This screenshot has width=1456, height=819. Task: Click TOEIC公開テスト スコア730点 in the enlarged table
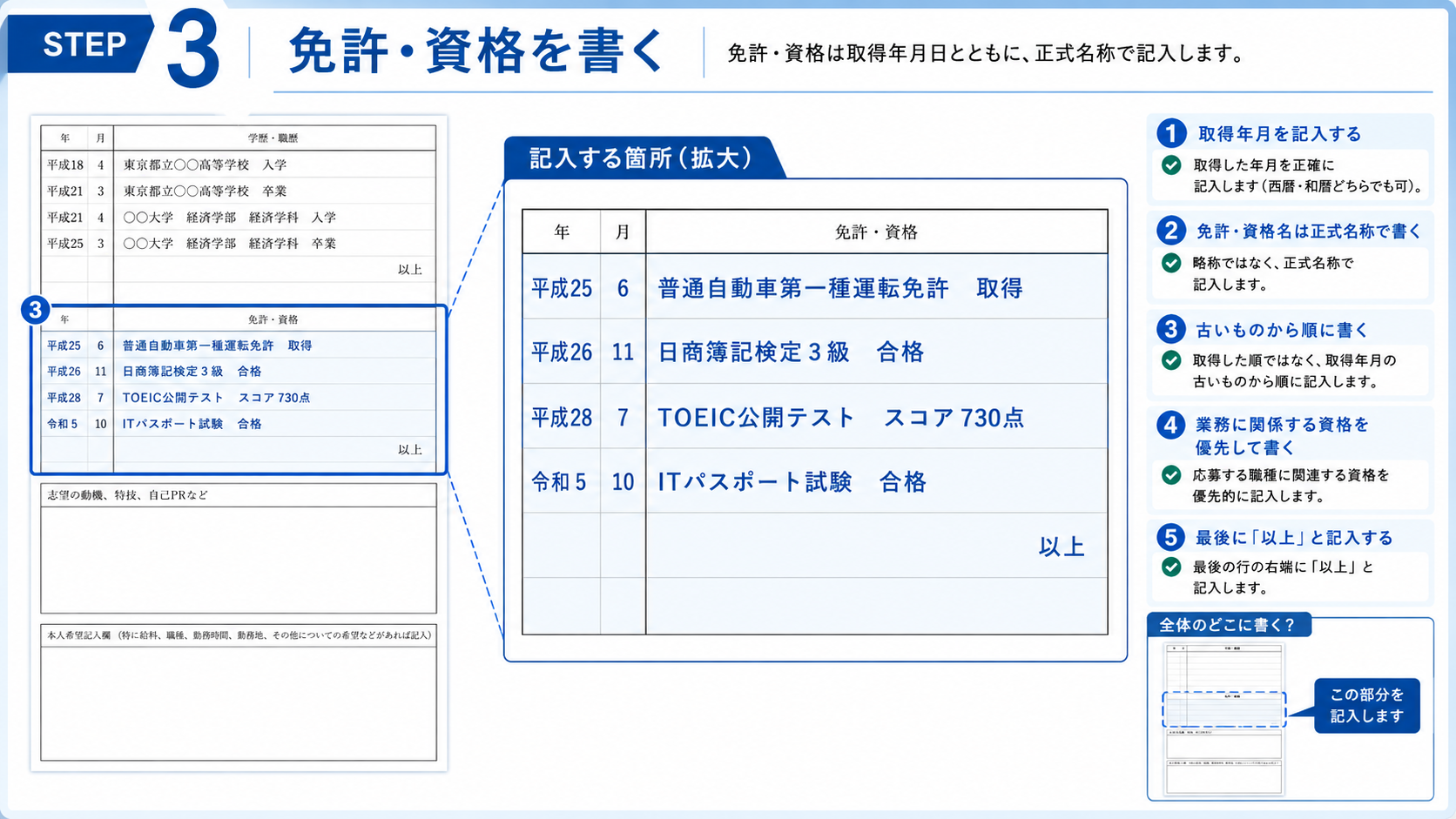pyautogui.click(x=840, y=418)
